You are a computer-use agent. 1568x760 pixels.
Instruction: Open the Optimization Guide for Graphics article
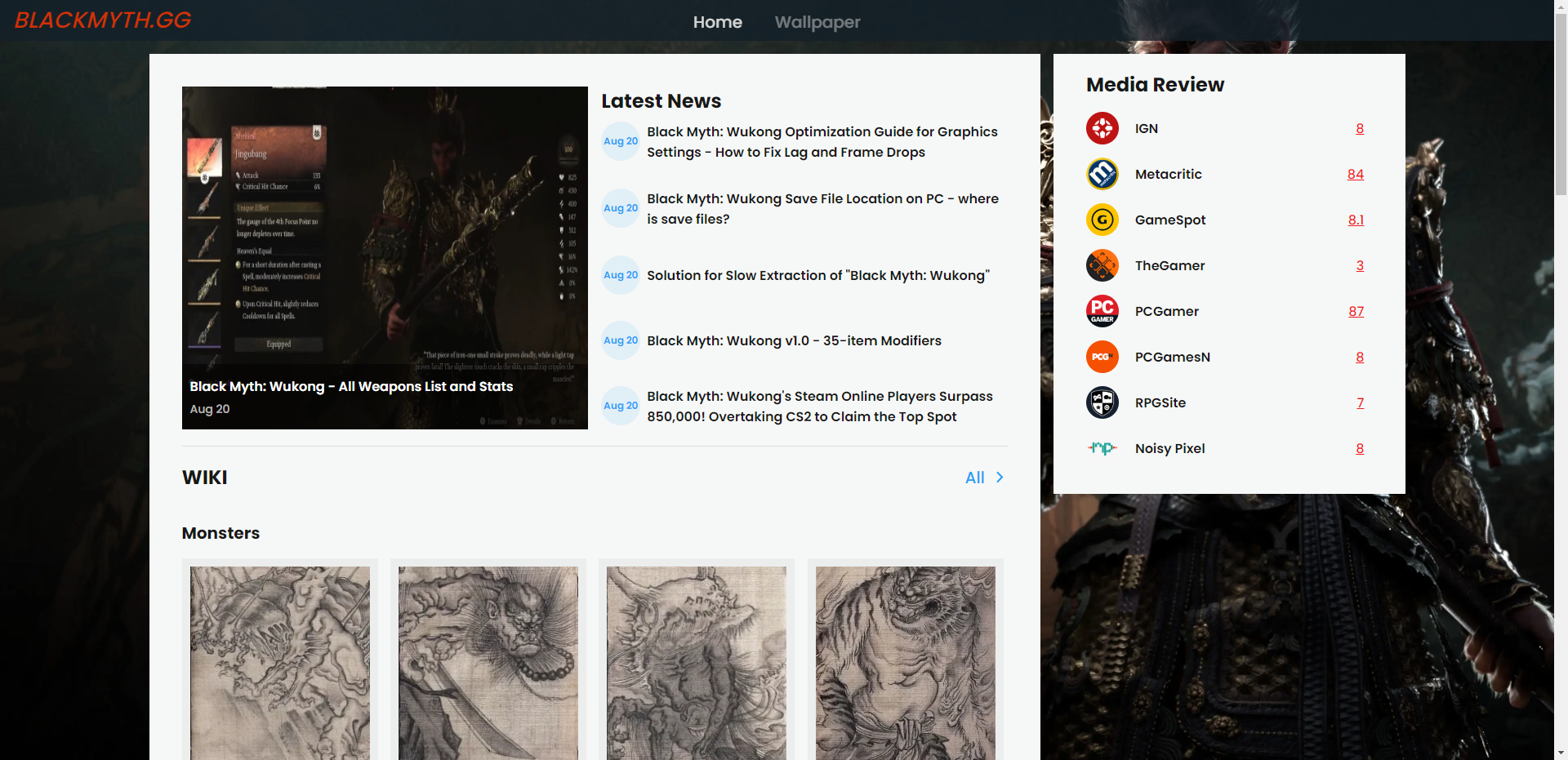point(822,142)
